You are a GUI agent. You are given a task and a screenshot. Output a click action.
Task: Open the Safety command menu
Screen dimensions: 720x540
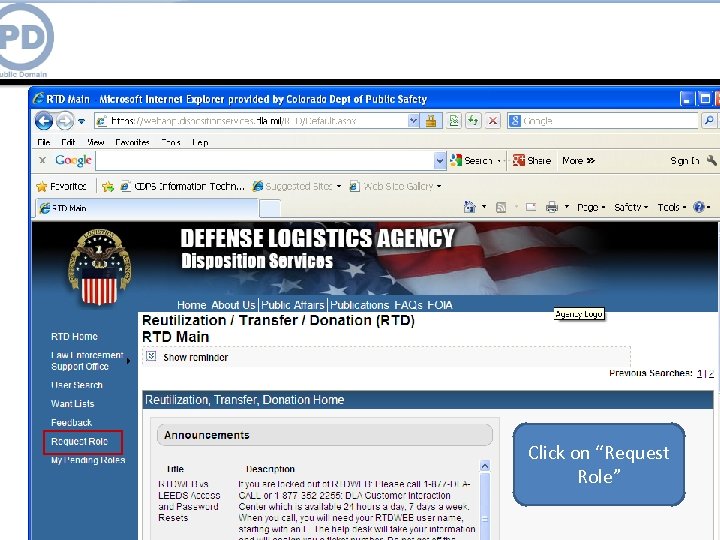(631, 208)
